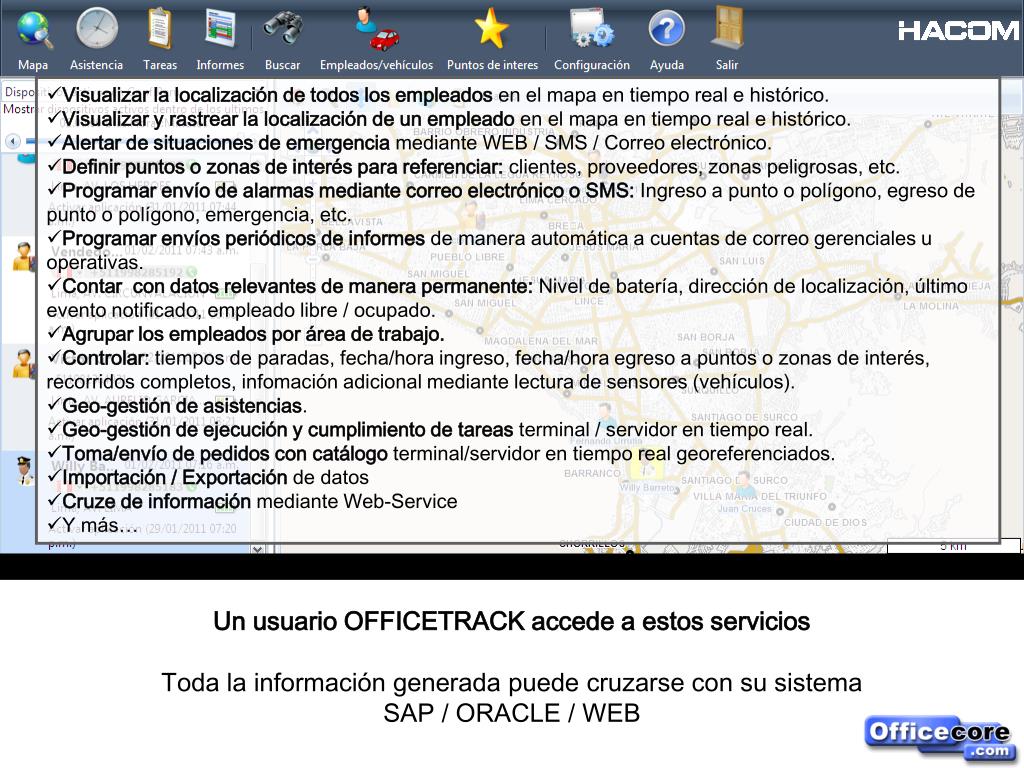1024x768 pixels.
Task: Click the device list scrollbar down arrow
Action: (258, 549)
